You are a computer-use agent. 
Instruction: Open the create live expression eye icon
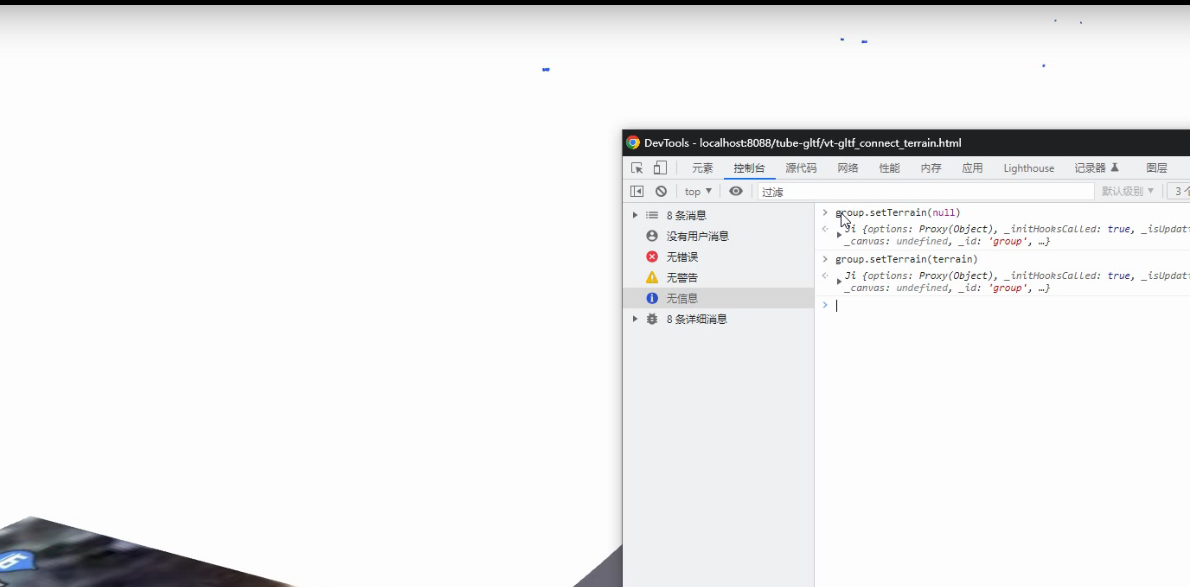[736, 191]
